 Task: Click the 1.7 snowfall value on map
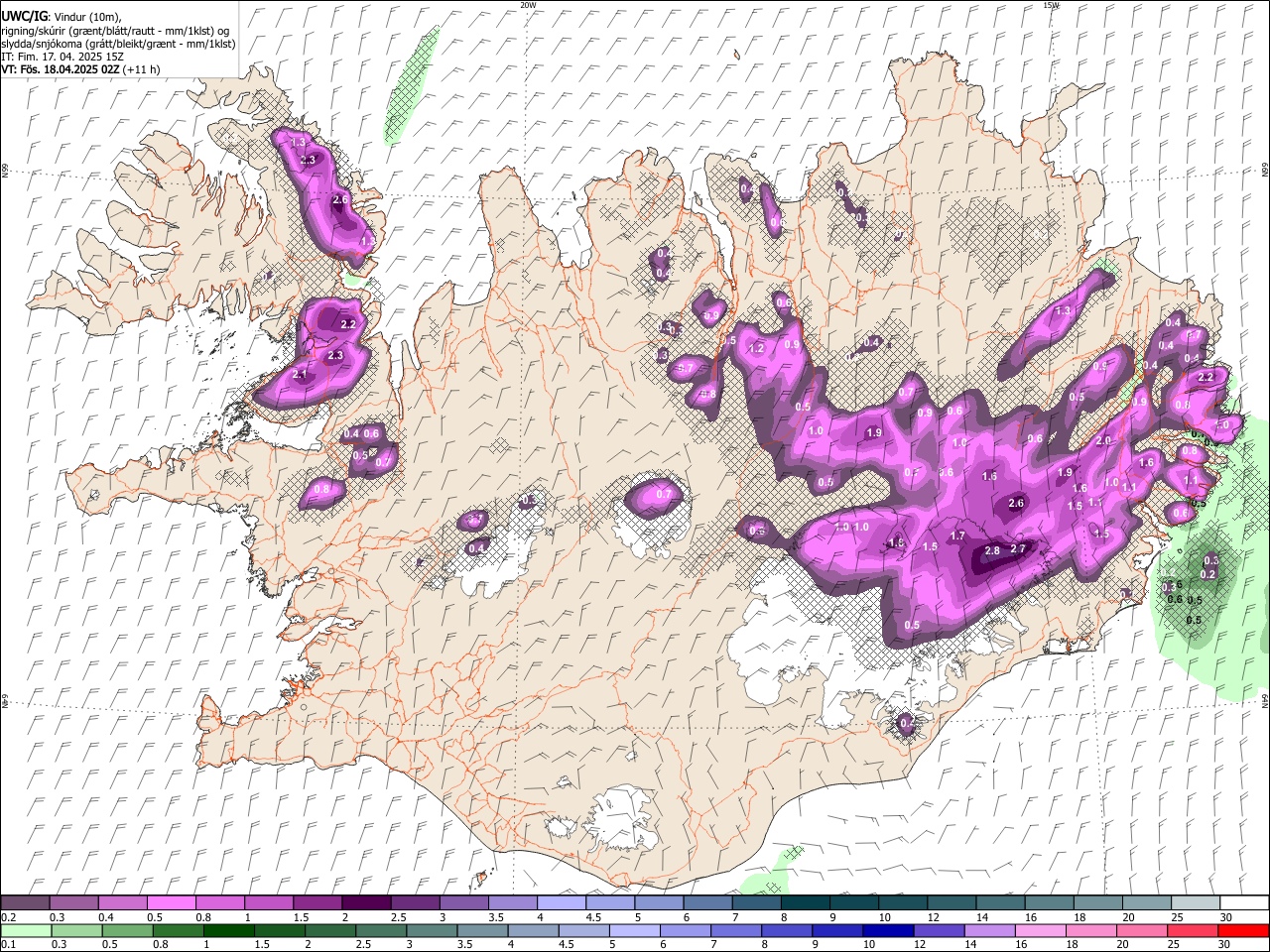[957, 535]
